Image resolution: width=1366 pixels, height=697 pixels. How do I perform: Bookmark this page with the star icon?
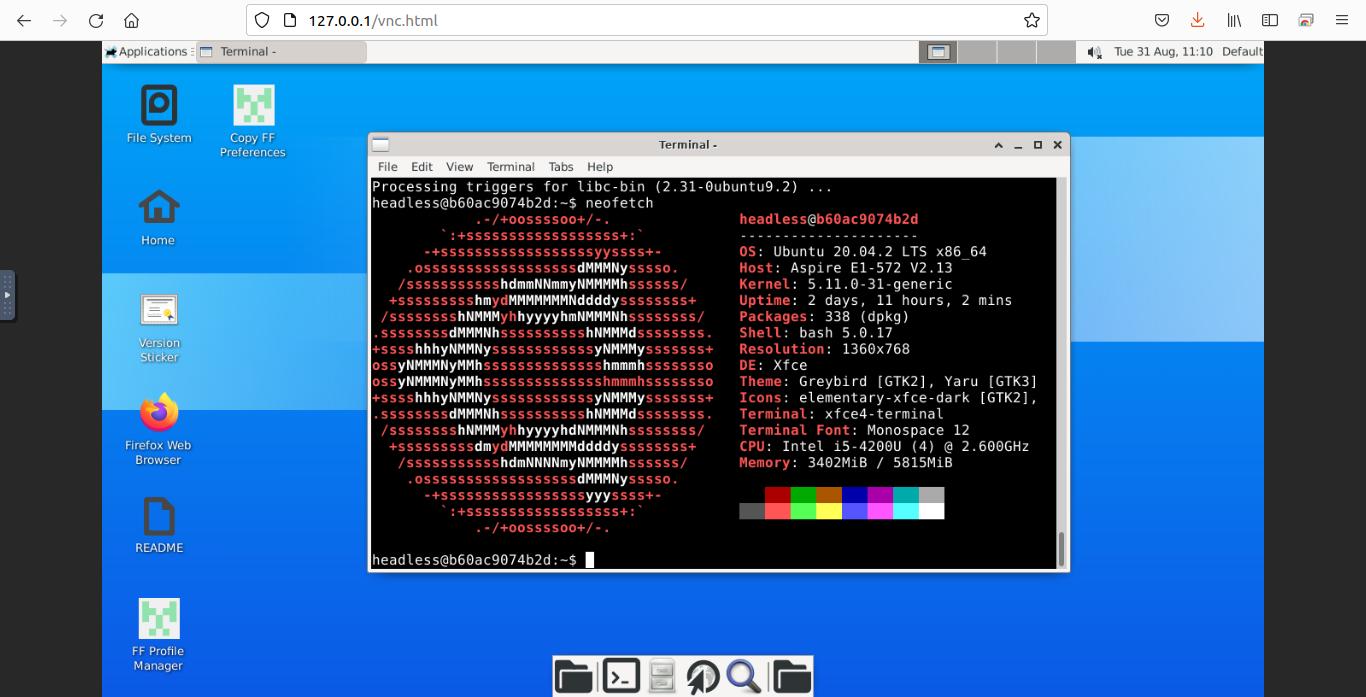click(1032, 20)
